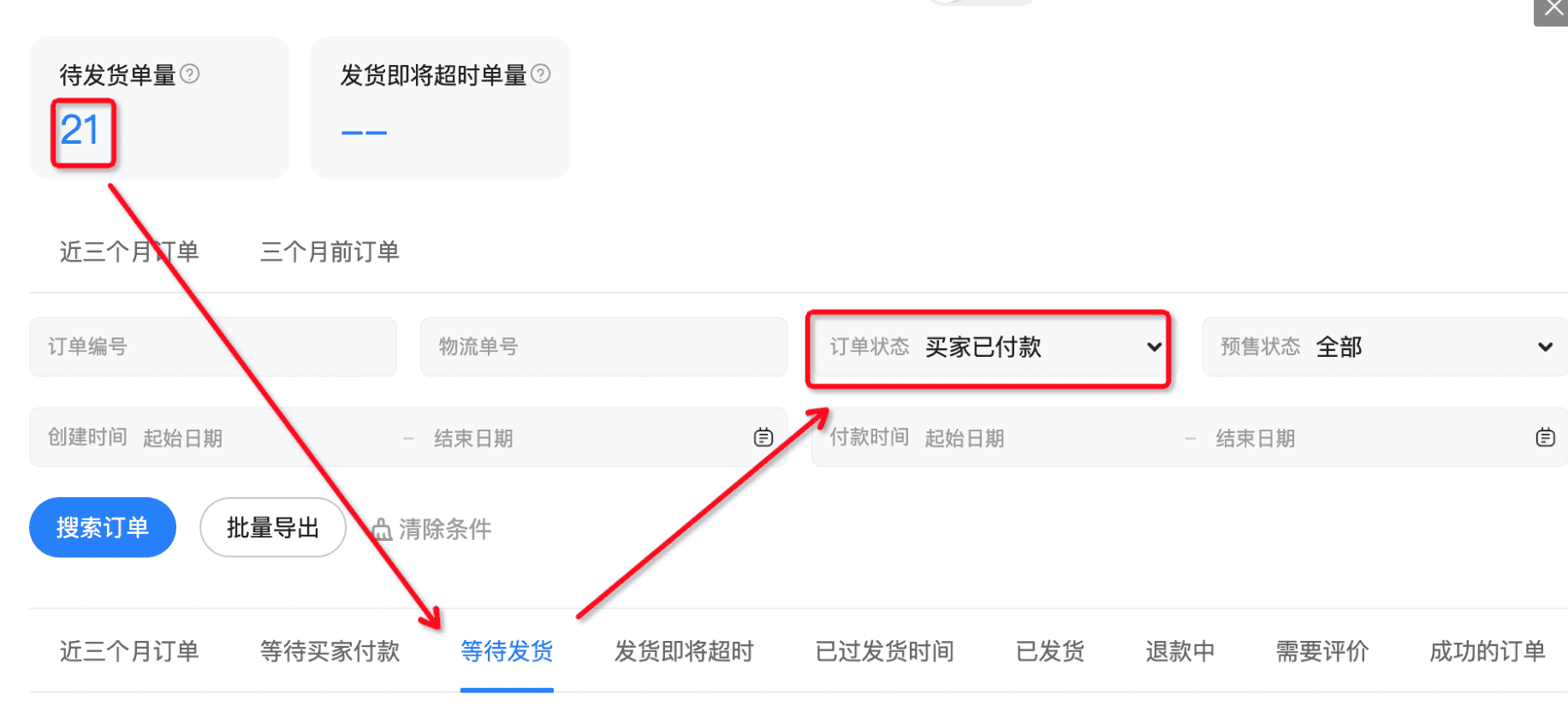The width and height of the screenshot is (1568, 712).
Task: Switch to the 三个月前订单 tab
Action: coord(329,252)
